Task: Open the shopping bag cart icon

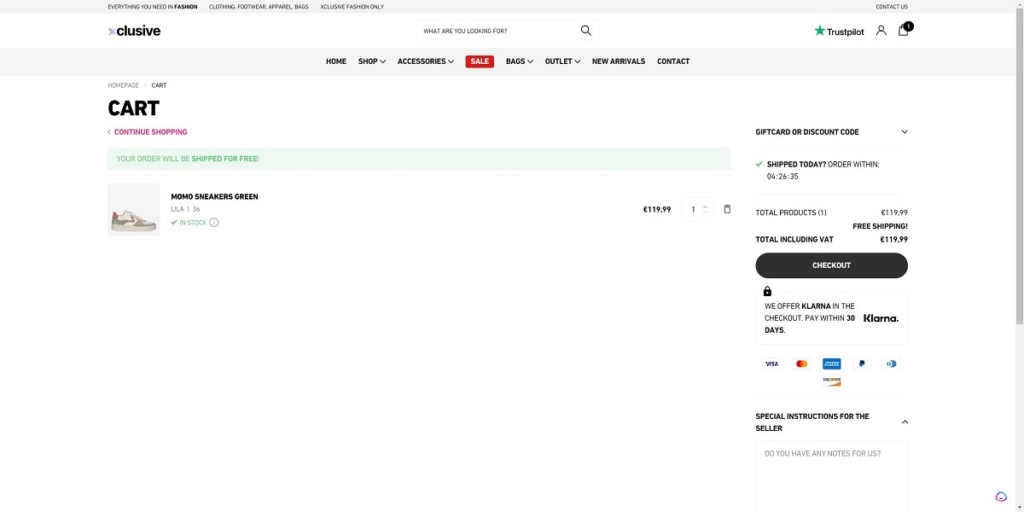Action: (x=903, y=31)
